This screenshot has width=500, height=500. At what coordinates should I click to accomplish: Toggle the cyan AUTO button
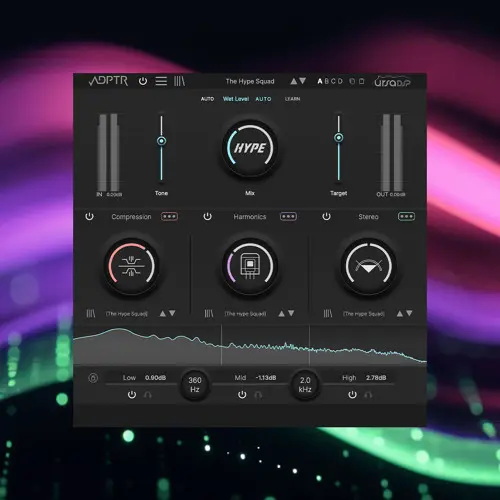point(263,99)
